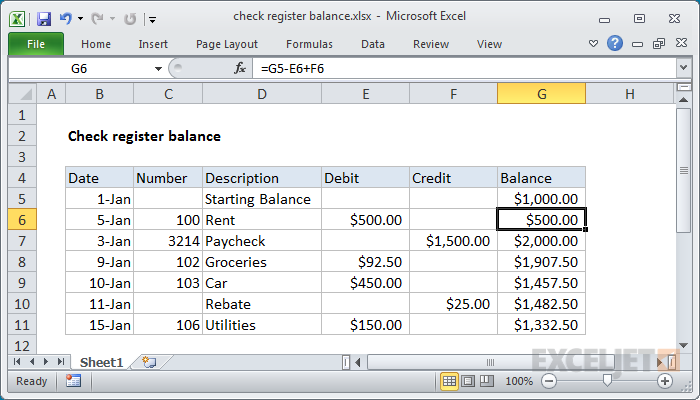Switch to Page Layout view in status bar

[x=468, y=381]
